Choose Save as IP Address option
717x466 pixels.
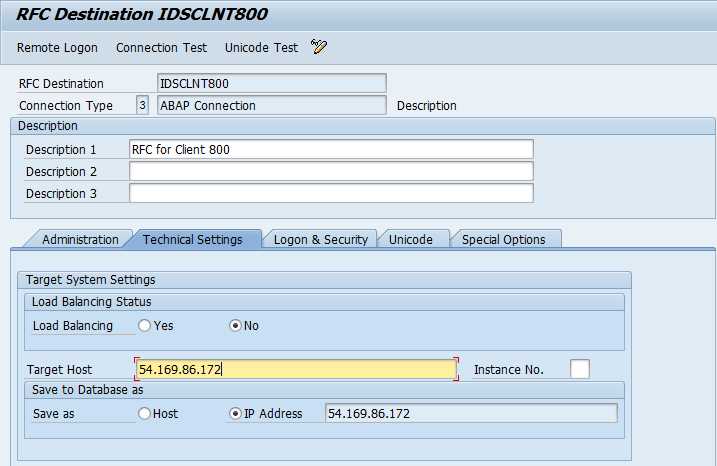(235, 413)
